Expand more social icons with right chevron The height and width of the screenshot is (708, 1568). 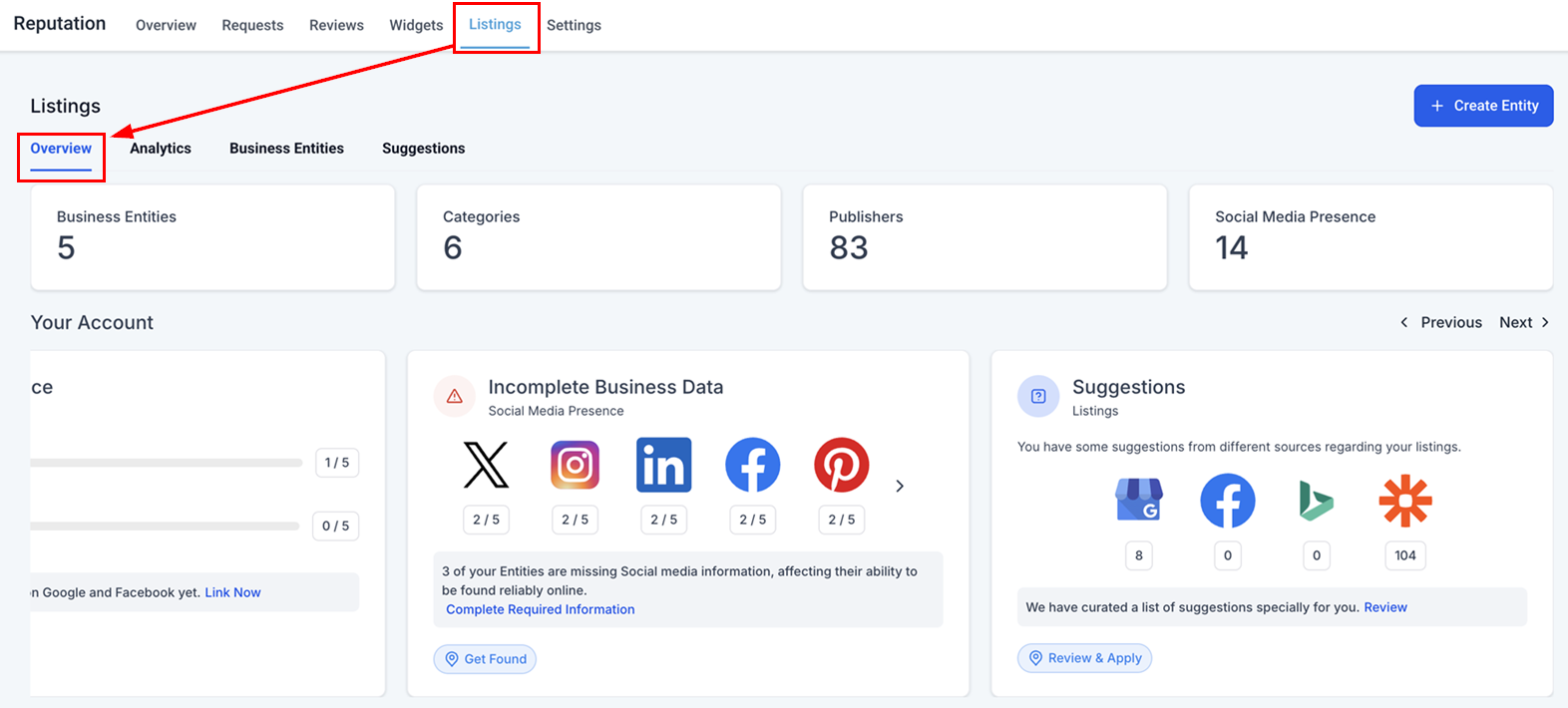coord(900,486)
